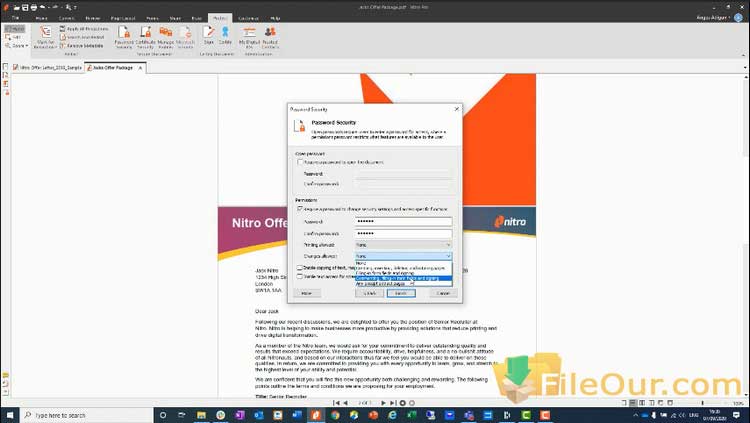Select None option in Changes allowed list

coord(403,263)
